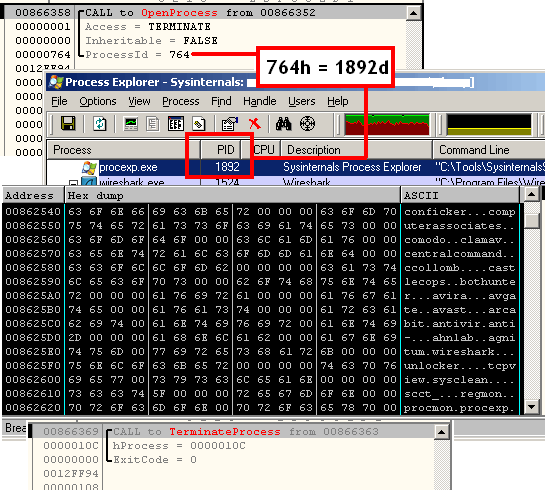Click the 'ProcessId = 764' argument line
545x490 pixels.
point(137,55)
